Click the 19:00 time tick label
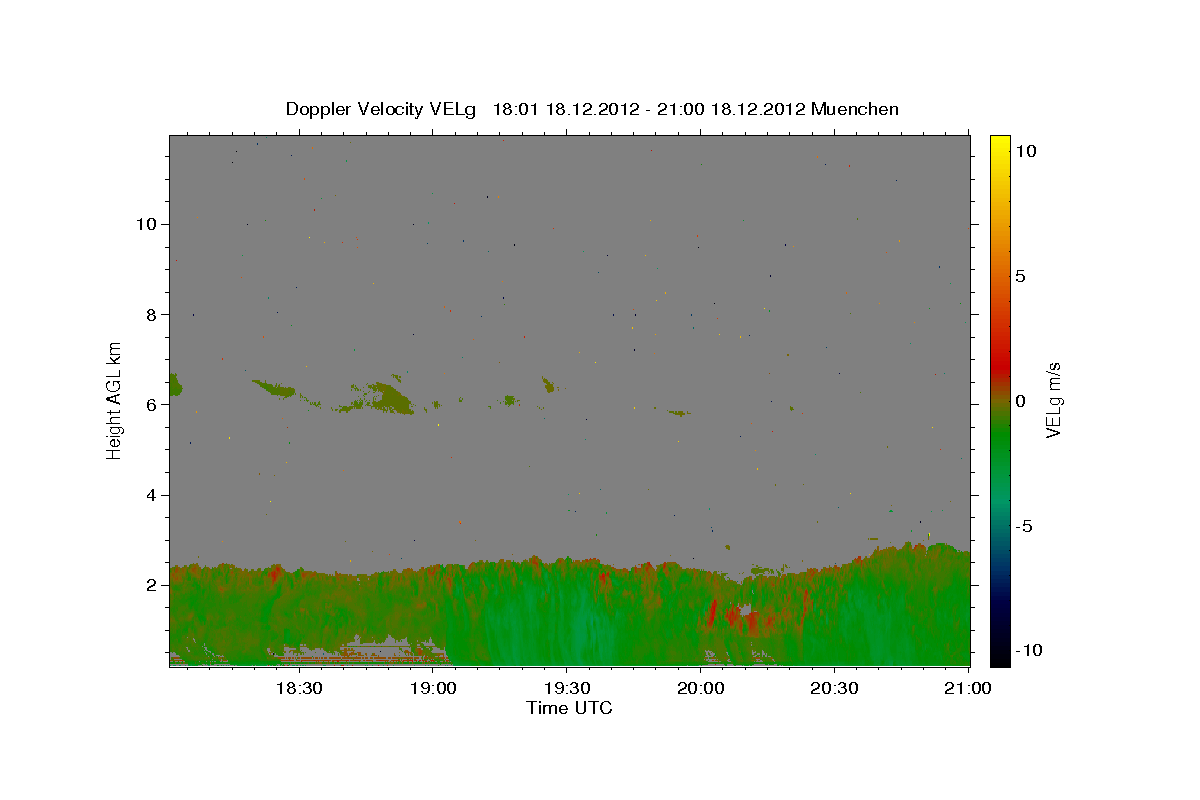The image size is (1200, 800). point(433,688)
